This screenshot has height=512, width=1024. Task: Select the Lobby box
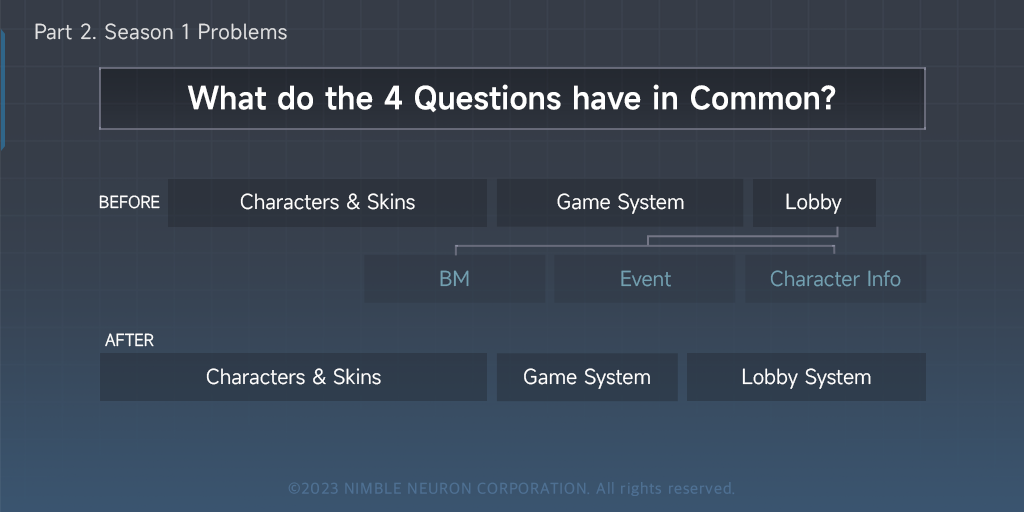[x=813, y=203]
